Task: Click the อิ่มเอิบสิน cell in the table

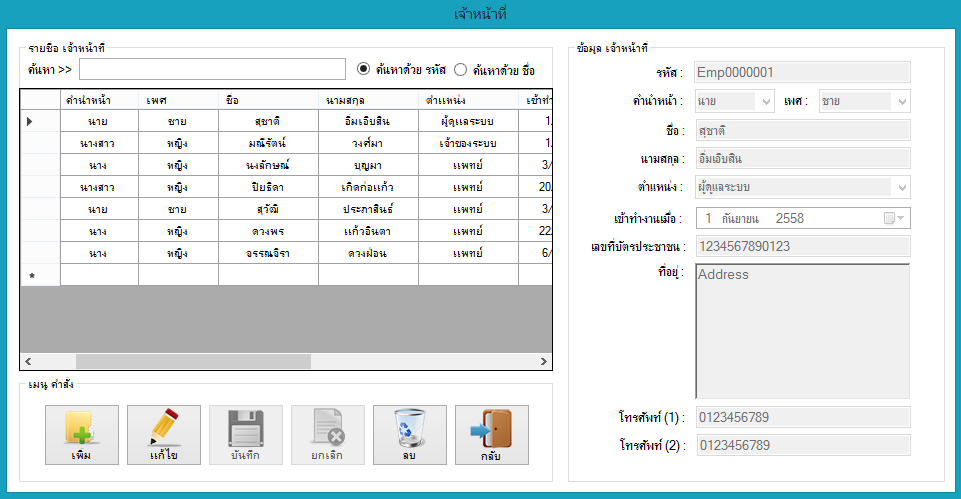Action: [x=368, y=121]
